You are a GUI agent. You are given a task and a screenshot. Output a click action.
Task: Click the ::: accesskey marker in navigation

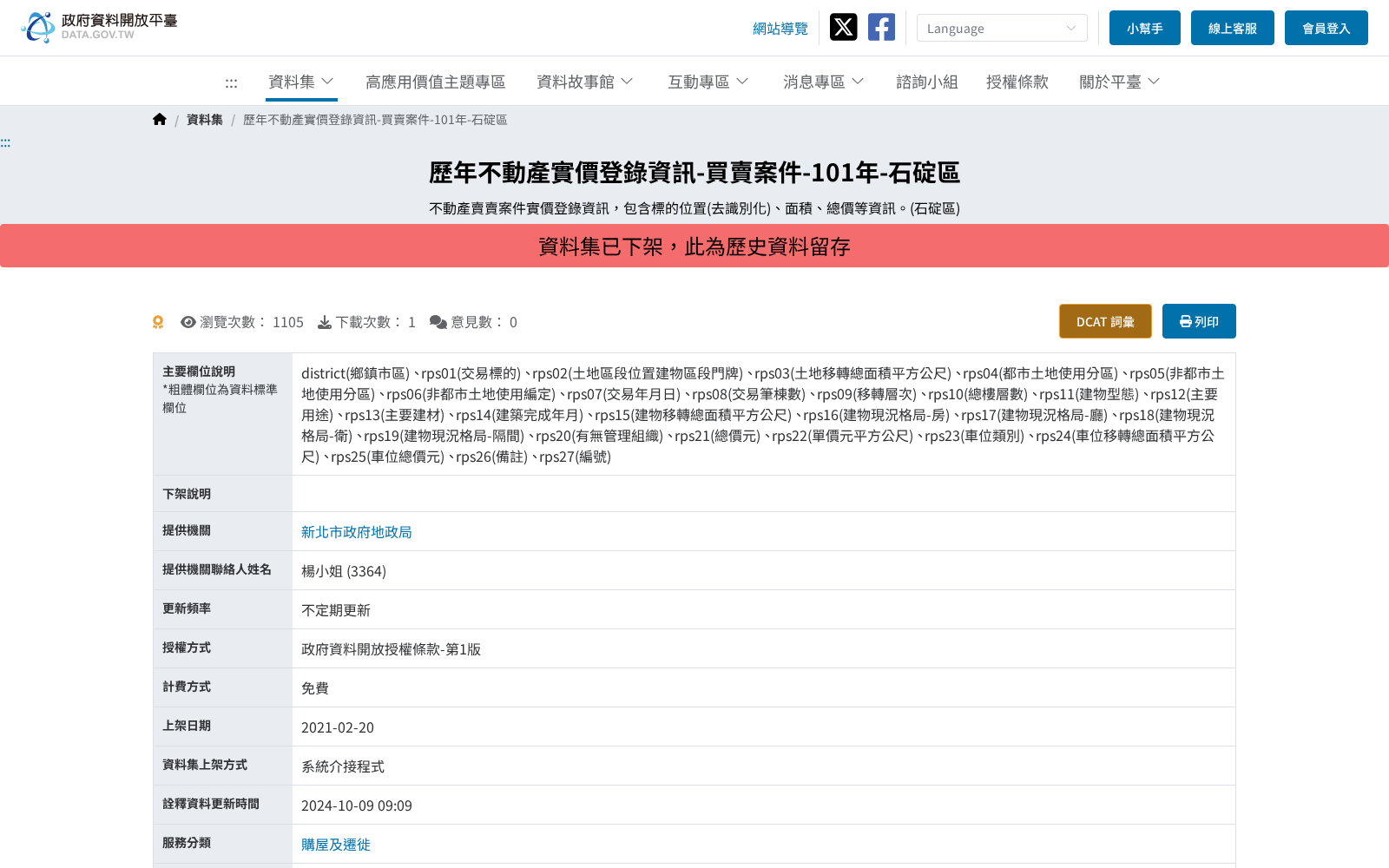231,82
